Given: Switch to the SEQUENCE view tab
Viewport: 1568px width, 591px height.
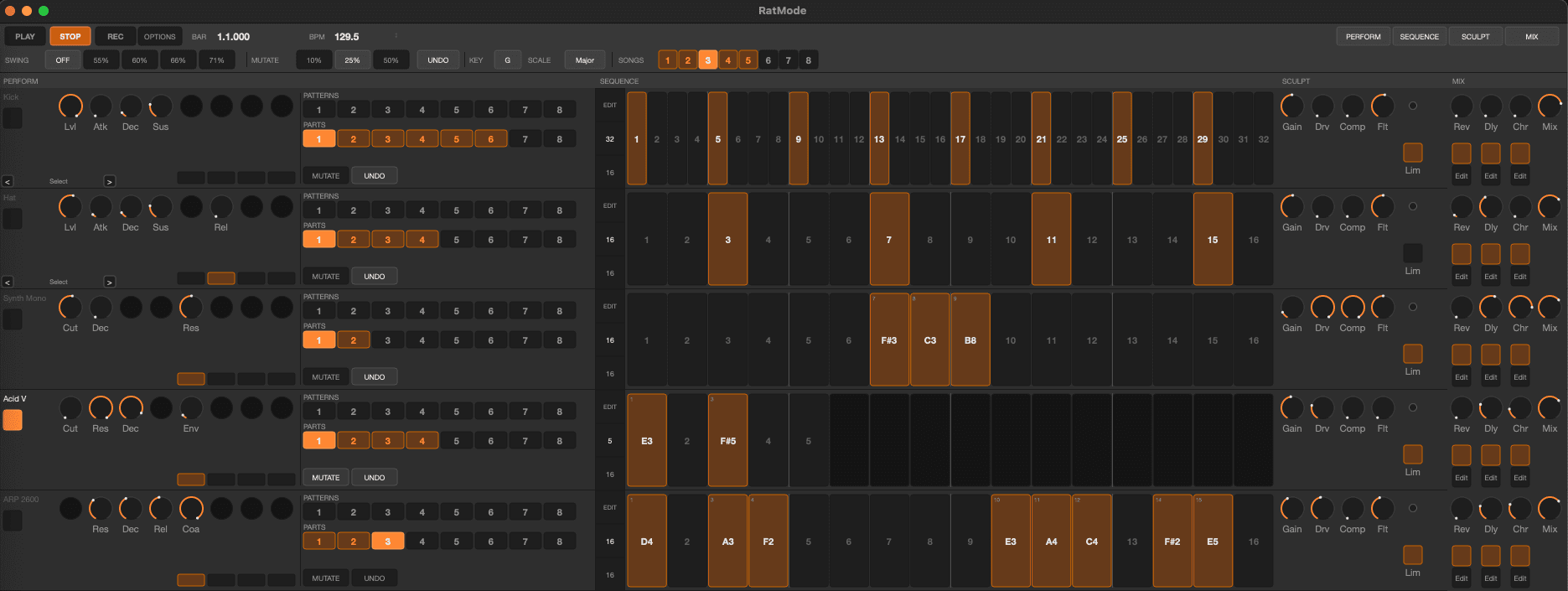Looking at the screenshot, I should pyautogui.click(x=1420, y=36).
